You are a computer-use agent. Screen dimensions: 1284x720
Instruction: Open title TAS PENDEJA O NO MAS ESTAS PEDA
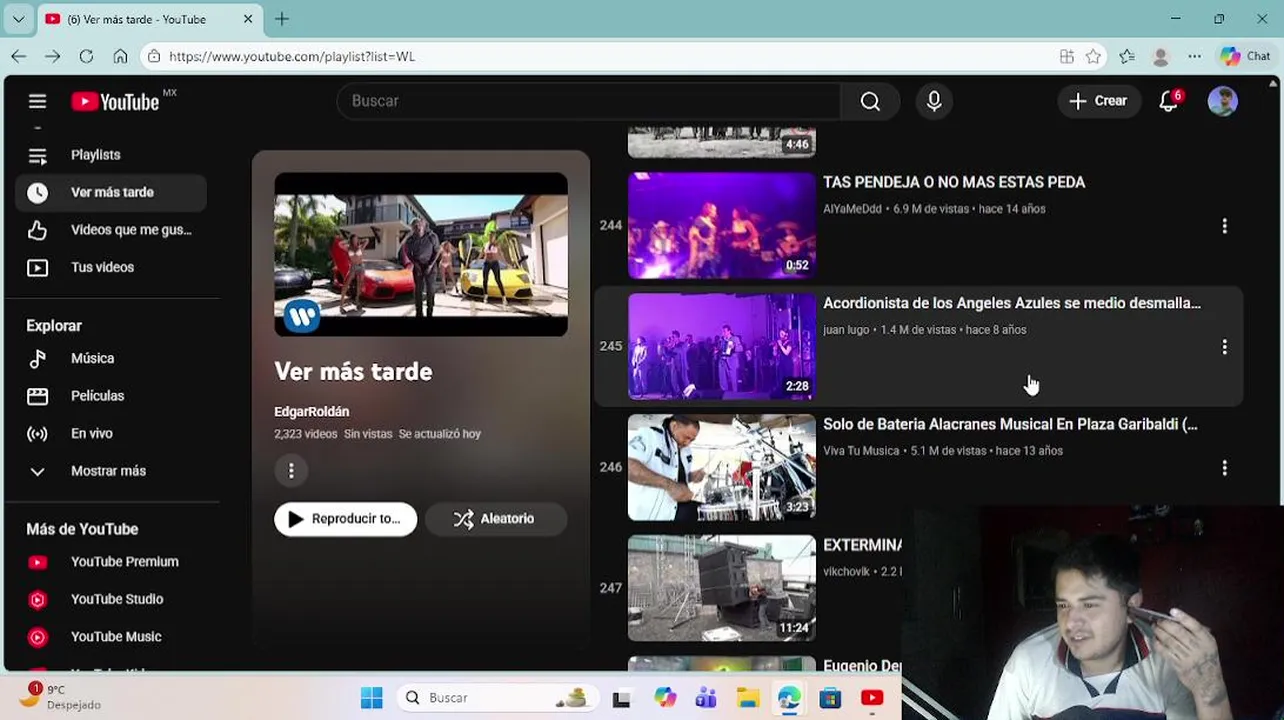954,182
